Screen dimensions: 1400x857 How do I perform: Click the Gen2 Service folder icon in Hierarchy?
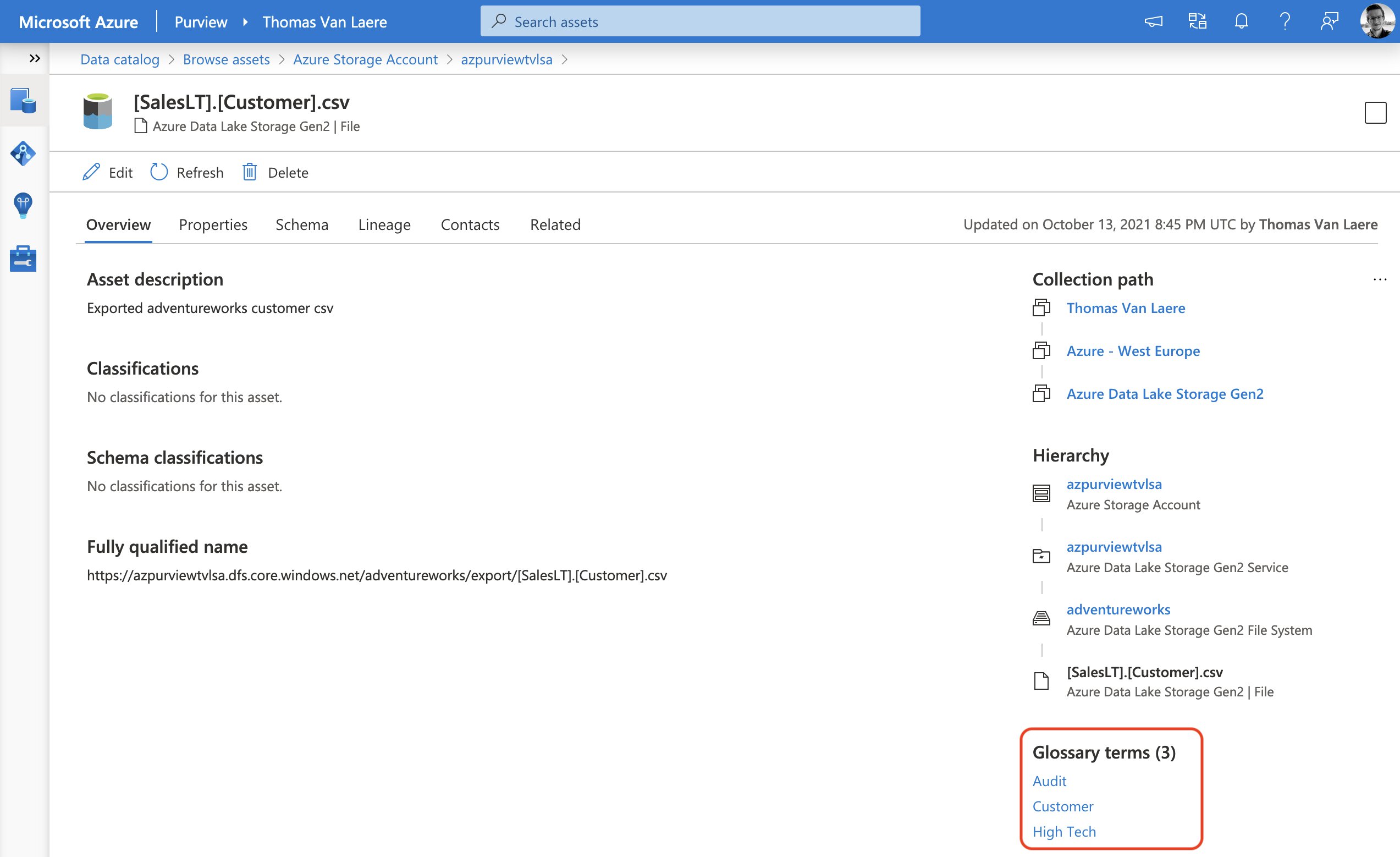[x=1041, y=555]
